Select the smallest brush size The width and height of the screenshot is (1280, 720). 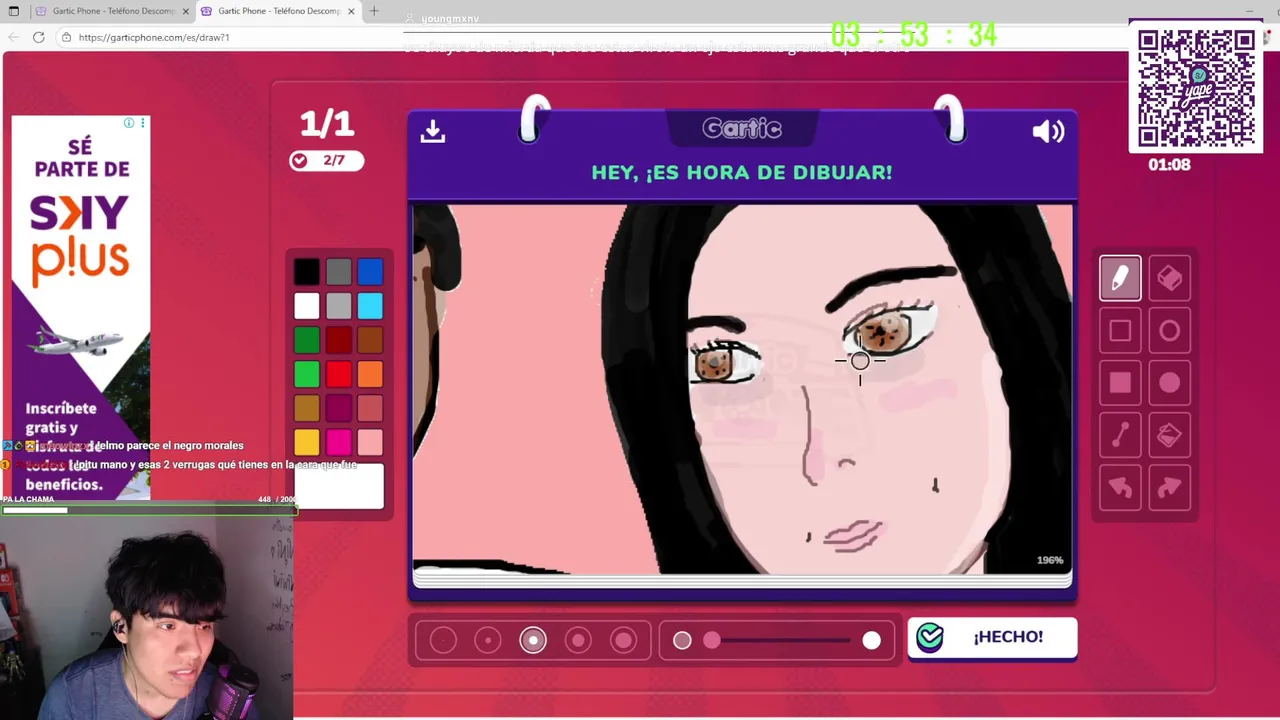443,640
